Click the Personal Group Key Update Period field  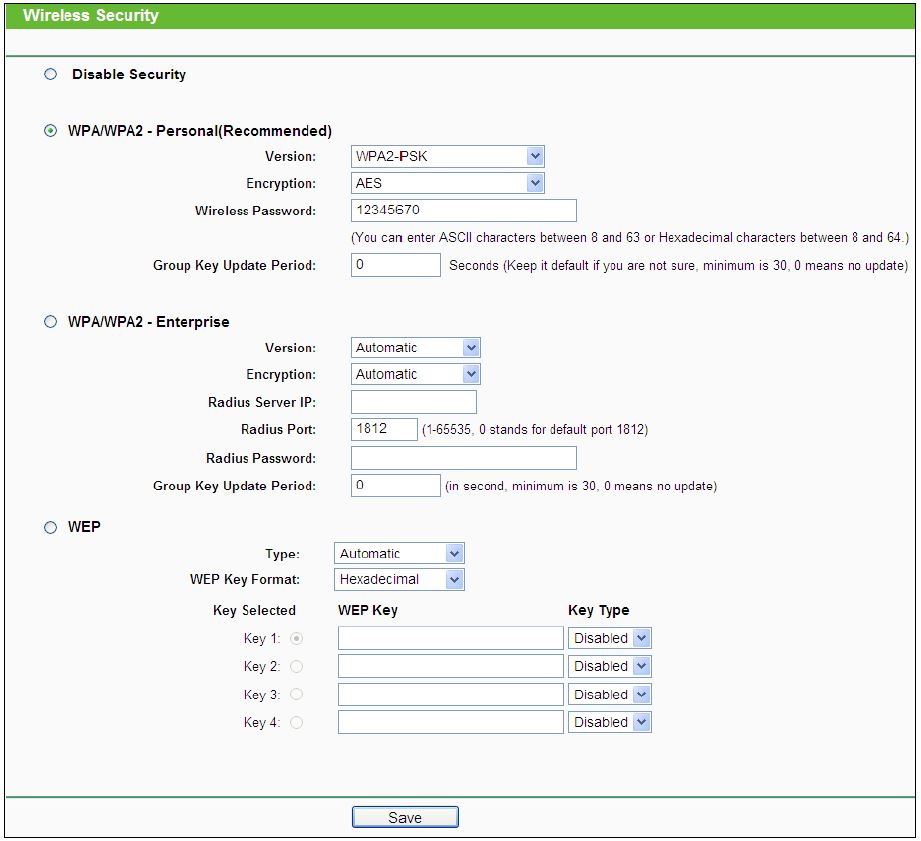tap(396, 265)
